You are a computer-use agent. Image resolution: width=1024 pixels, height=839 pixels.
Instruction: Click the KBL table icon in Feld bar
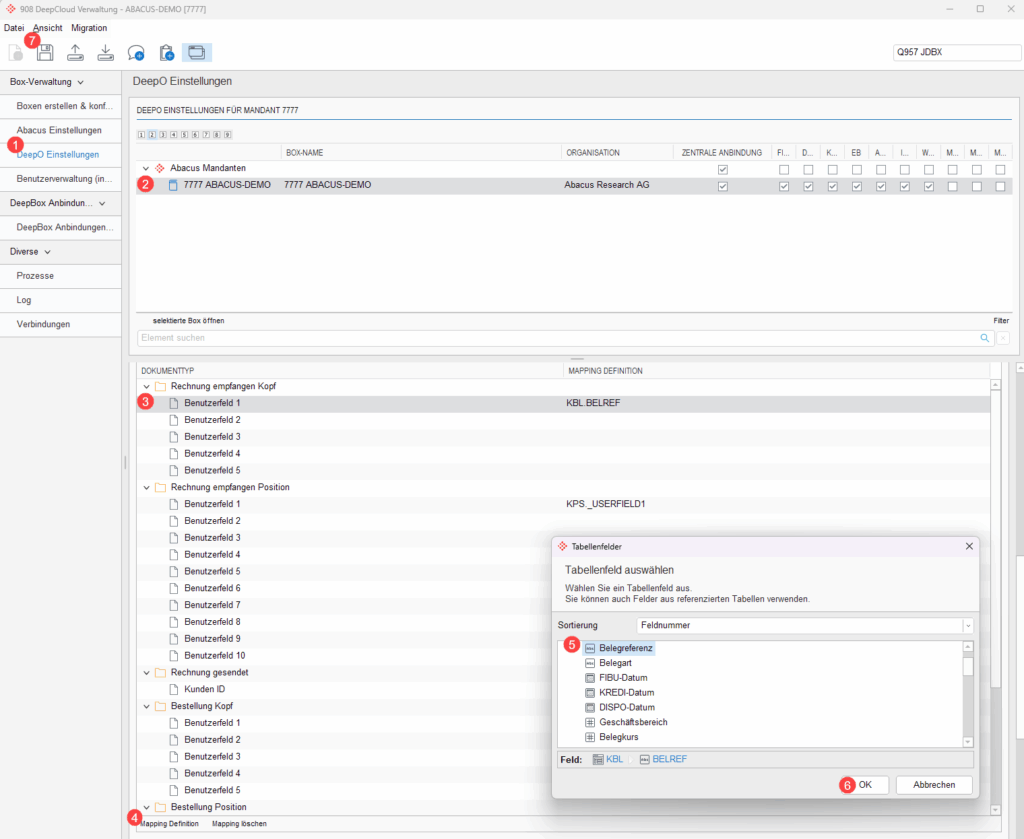point(598,759)
